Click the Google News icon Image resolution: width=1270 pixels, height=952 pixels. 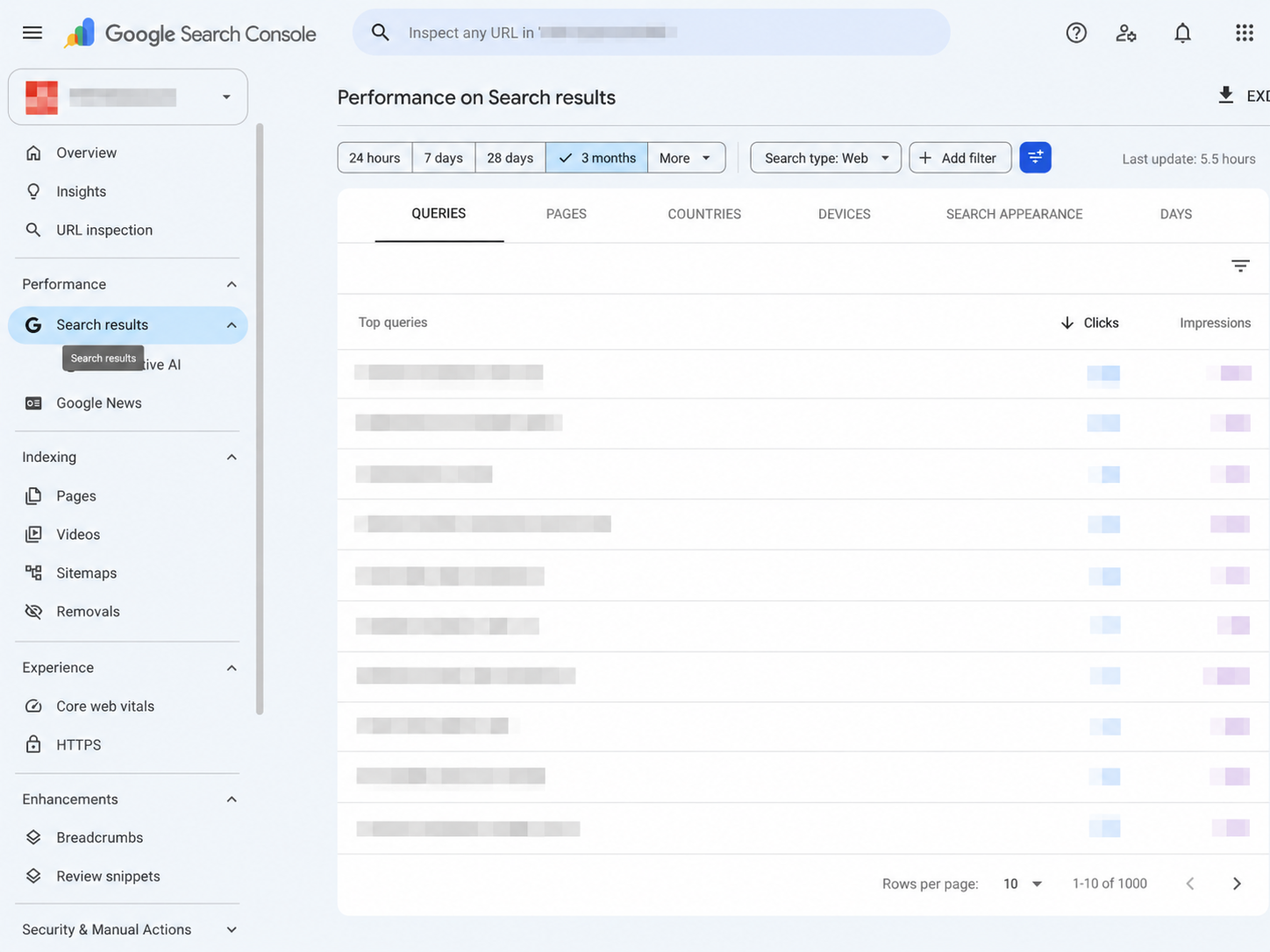33,403
